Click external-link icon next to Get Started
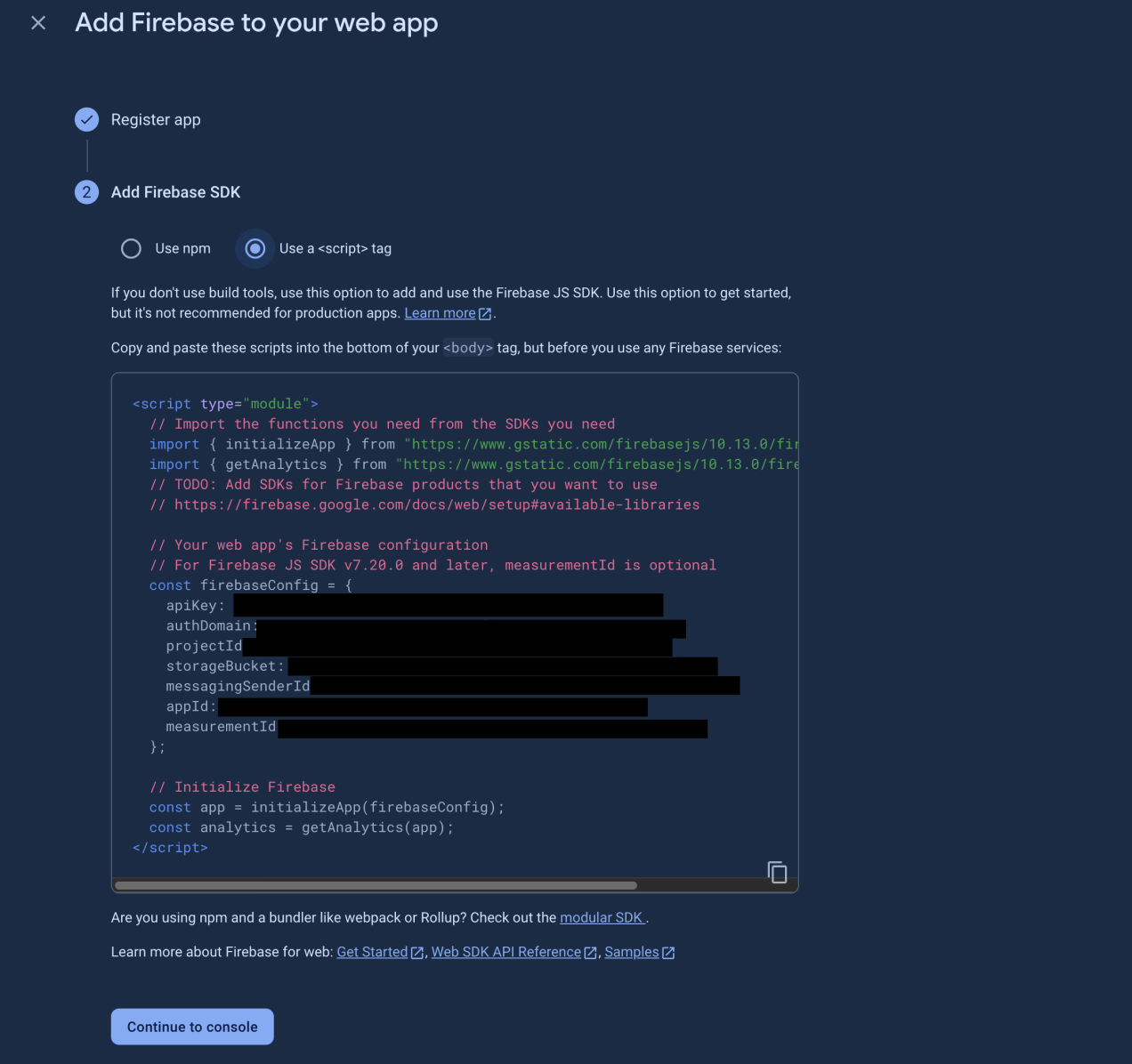The image size is (1132, 1064). (x=416, y=953)
